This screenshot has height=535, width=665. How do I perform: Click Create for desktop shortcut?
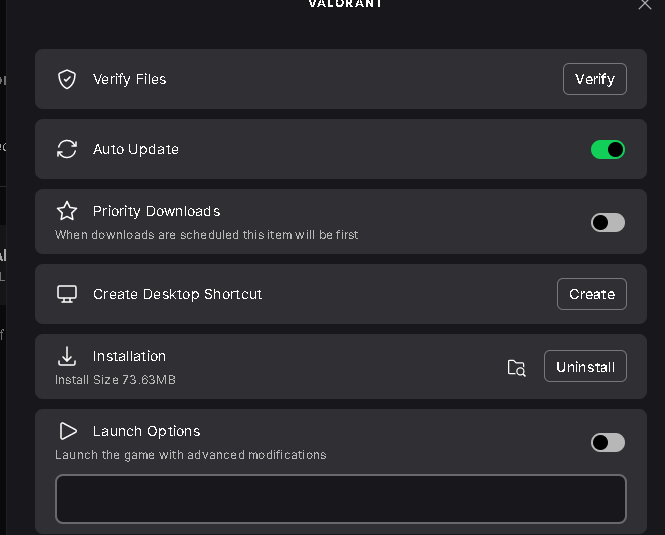592,294
